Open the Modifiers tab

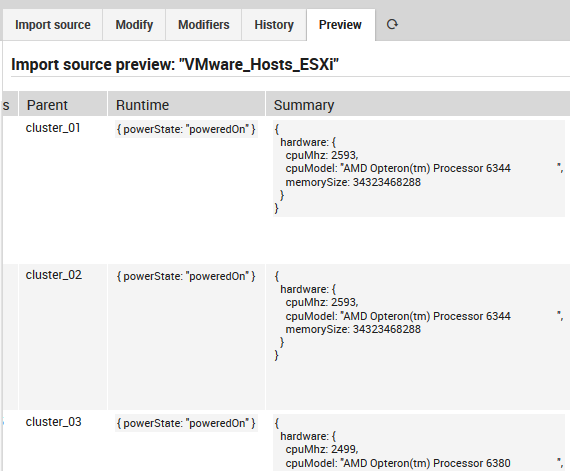(204, 25)
